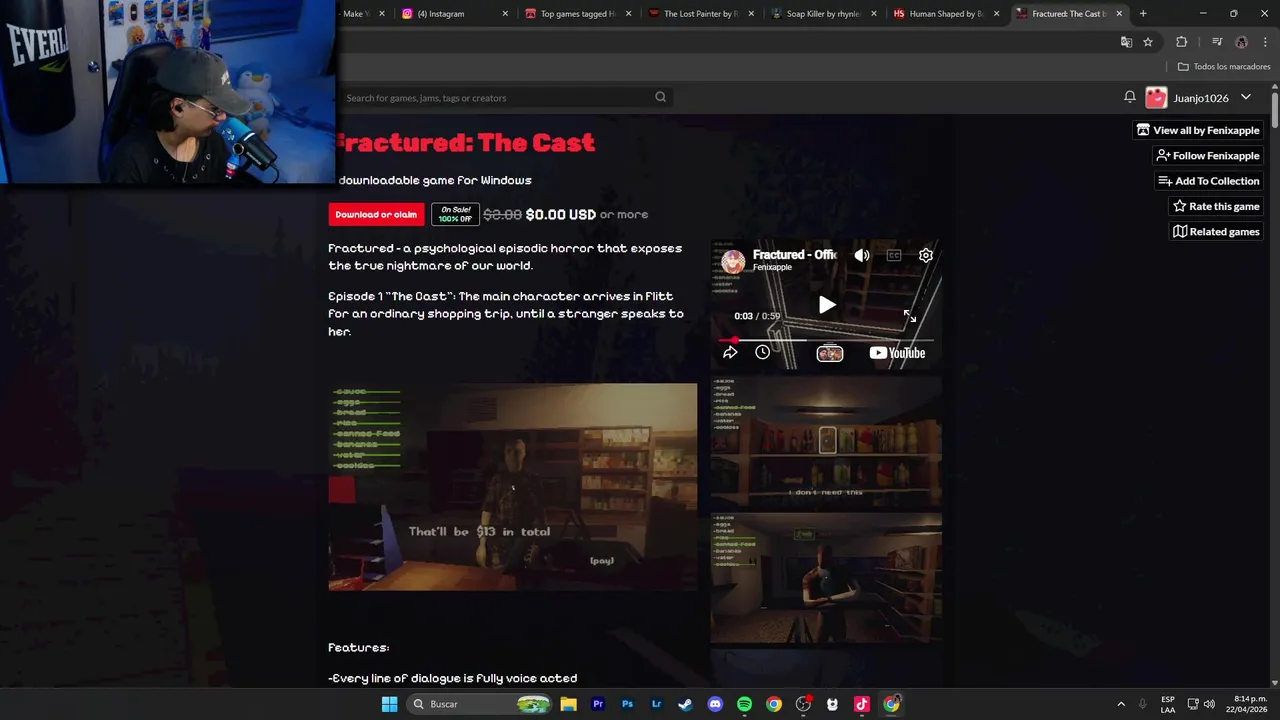
Task: Add video to Watch Later
Action: point(762,352)
